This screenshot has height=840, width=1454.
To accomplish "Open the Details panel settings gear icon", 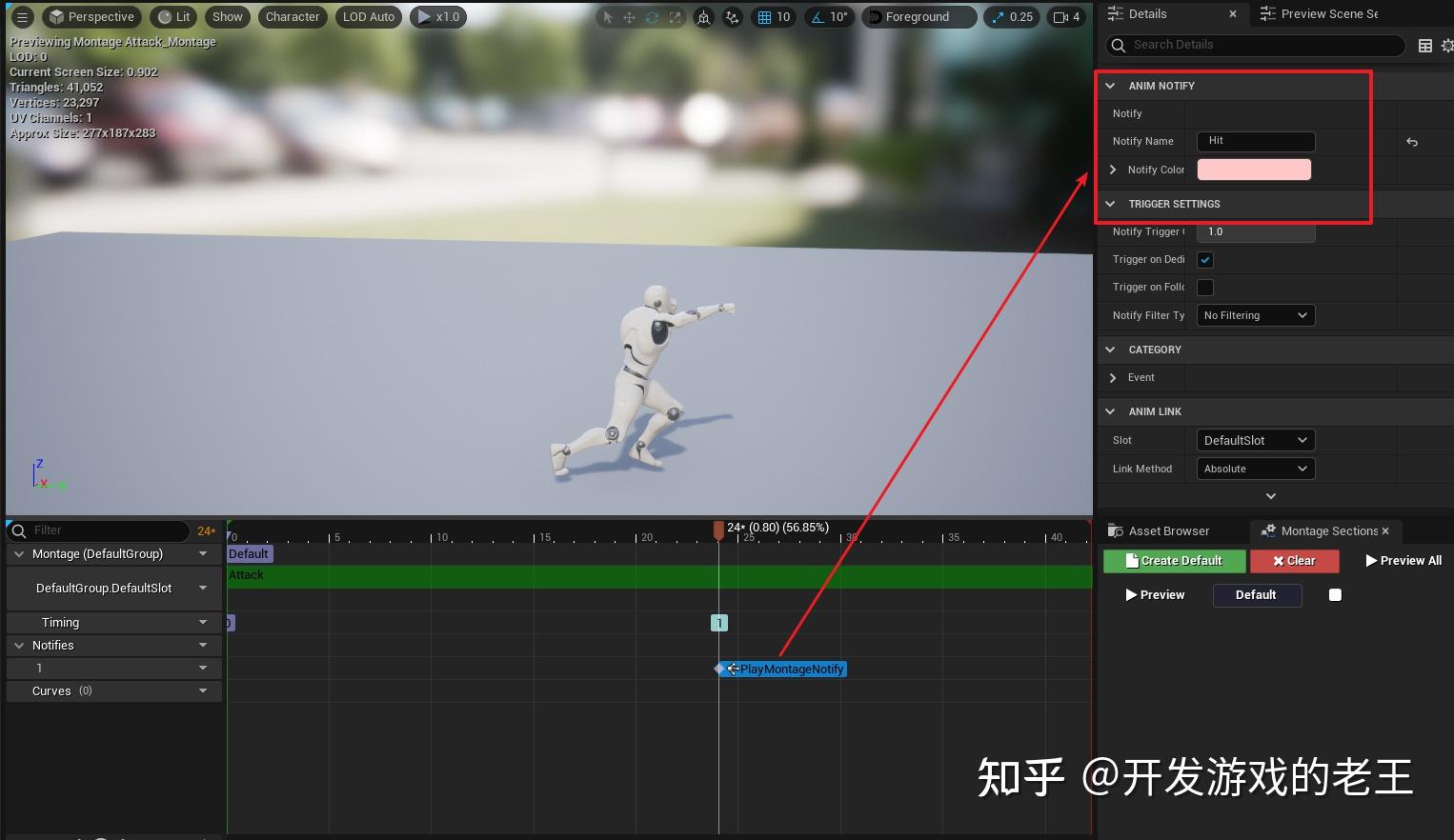I will tap(1449, 45).
